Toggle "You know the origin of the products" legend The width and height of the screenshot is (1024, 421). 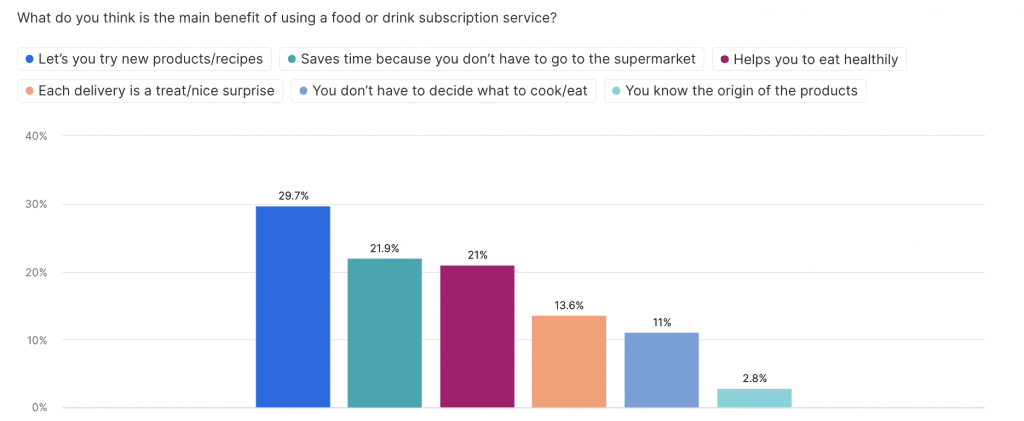[735, 91]
